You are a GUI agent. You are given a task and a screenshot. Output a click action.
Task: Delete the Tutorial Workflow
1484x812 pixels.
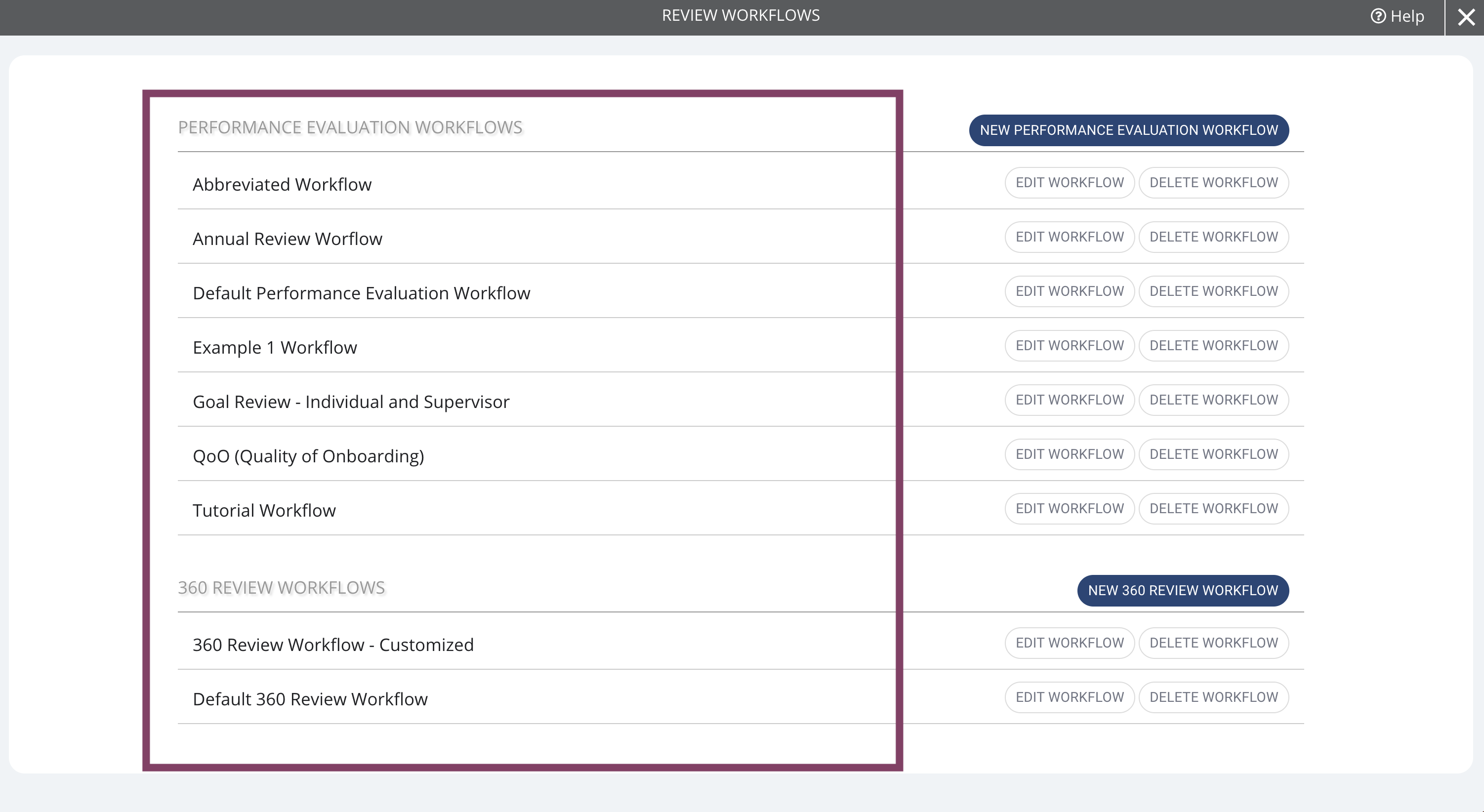(1213, 509)
